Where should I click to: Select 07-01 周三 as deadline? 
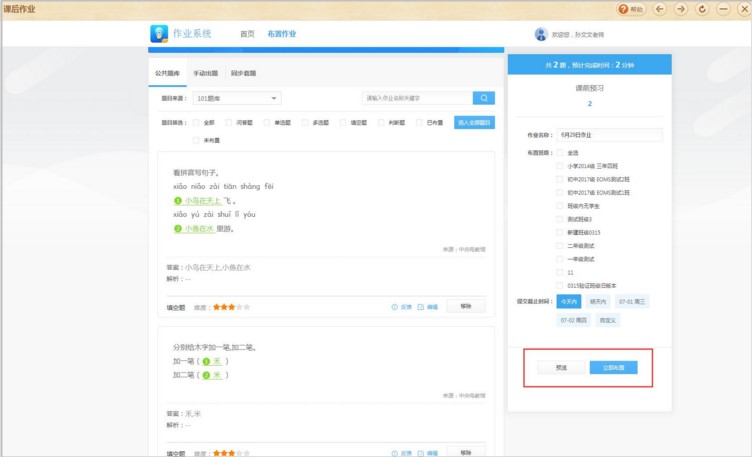(632, 302)
